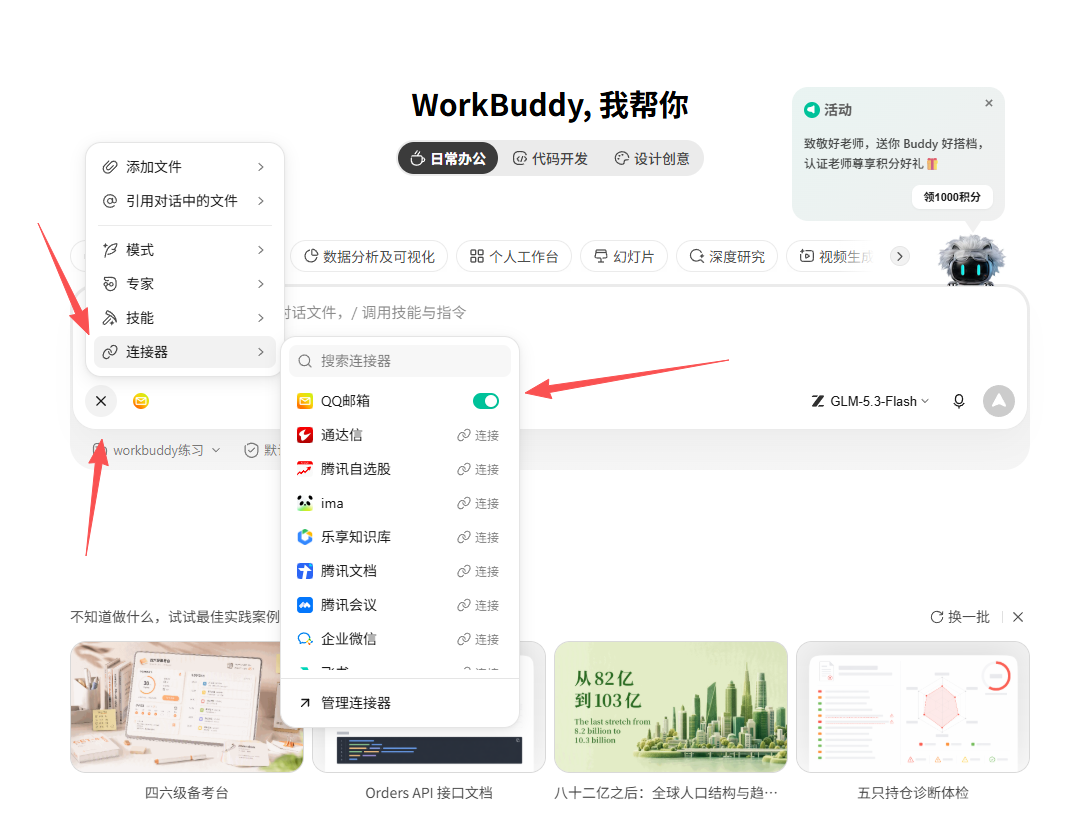Open the 专家 menu entry
Screen dimensions: 1089x823
[184, 283]
